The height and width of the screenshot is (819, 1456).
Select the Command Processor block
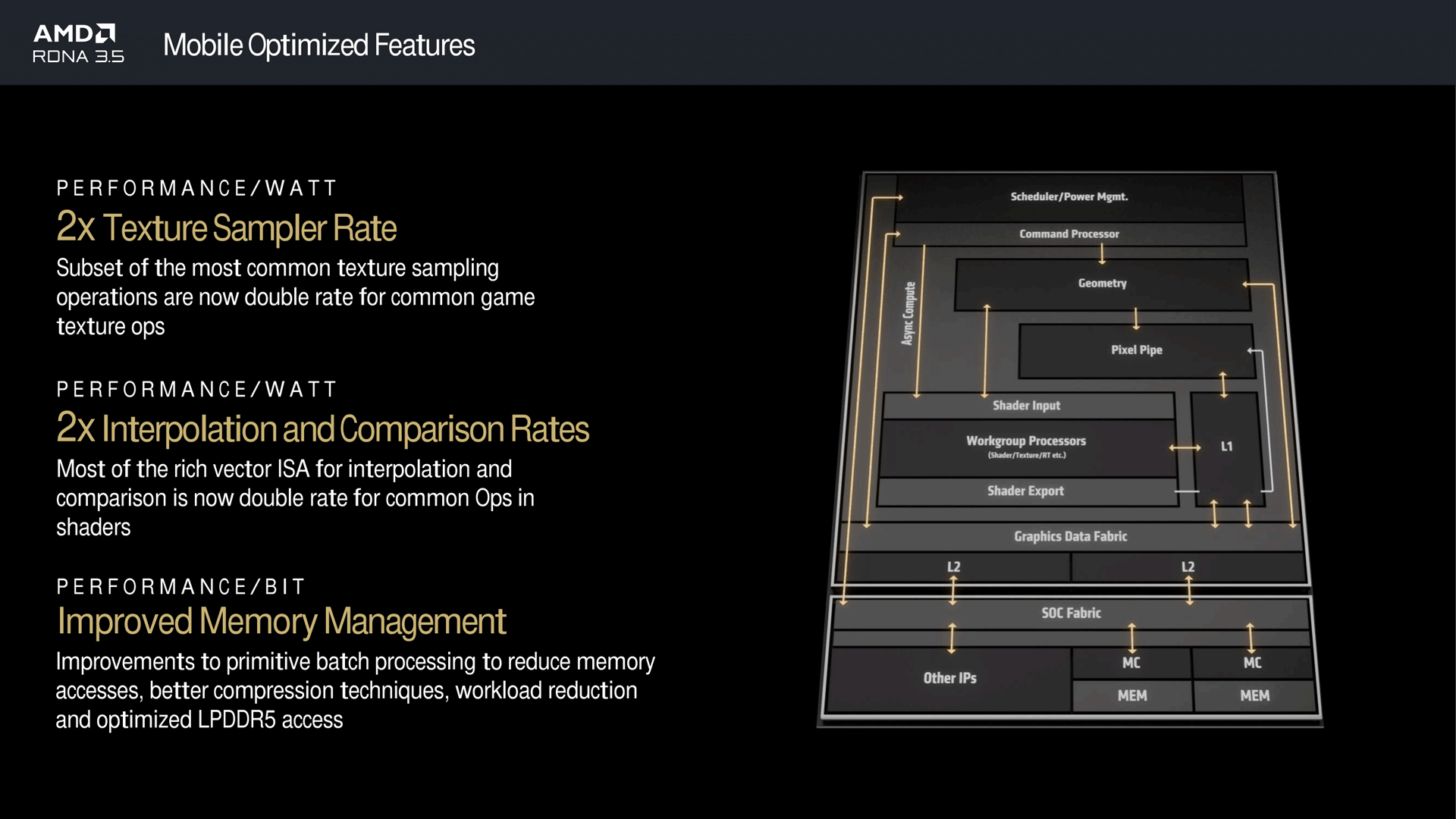pos(1068,234)
